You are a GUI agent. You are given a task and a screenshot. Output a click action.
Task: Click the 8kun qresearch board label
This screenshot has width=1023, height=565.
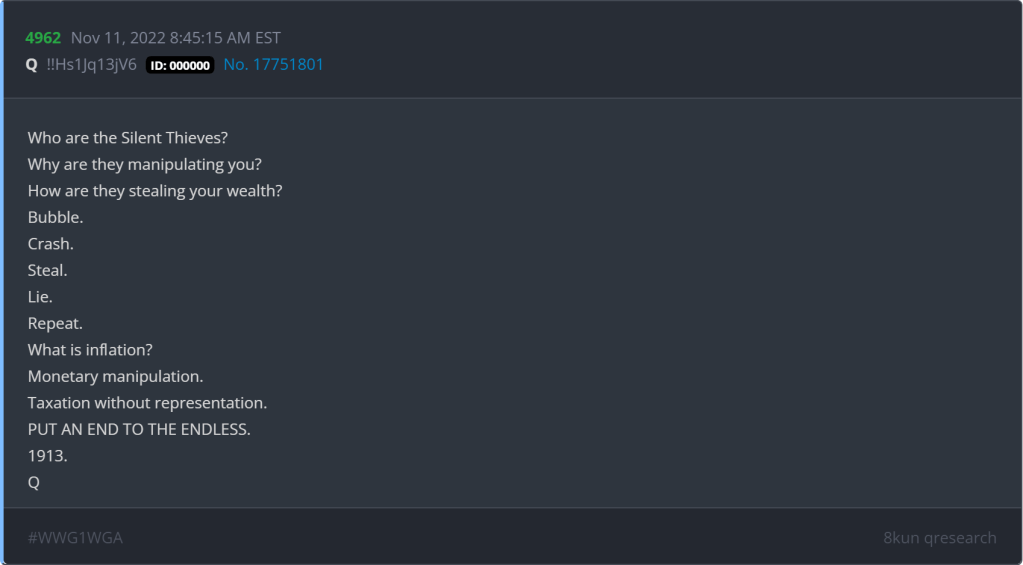[x=939, y=538]
